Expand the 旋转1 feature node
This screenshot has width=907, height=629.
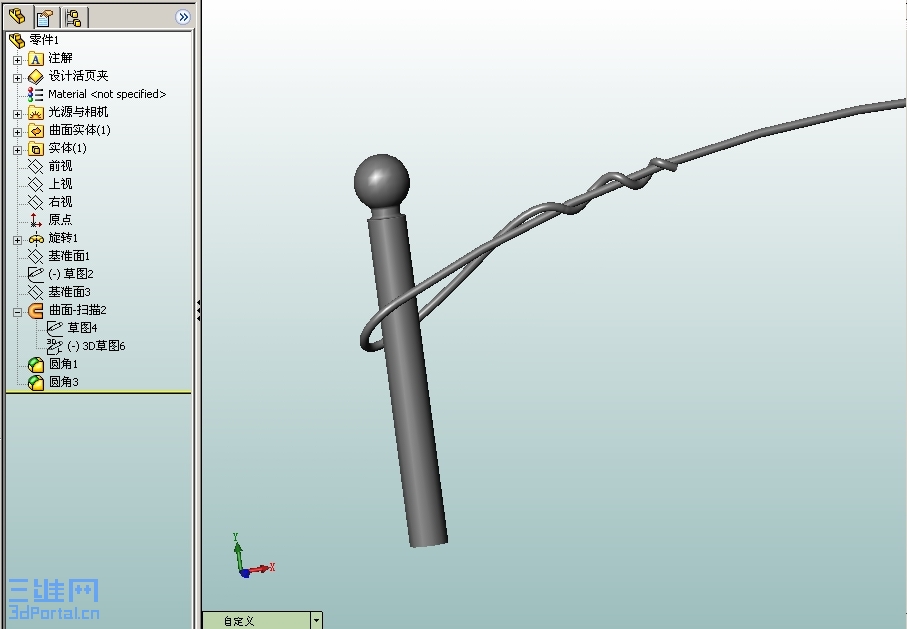click(17, 240)
